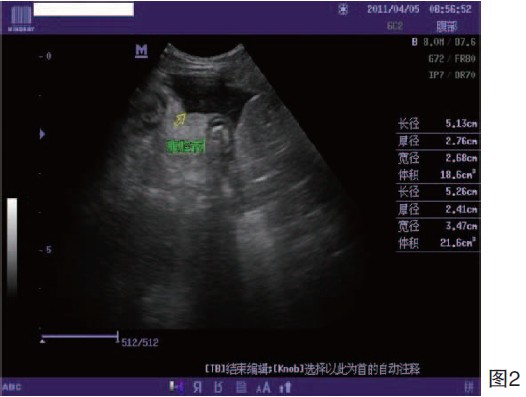Click the arrow up icon in bottom bar
Screen dimensions: 526x397
(x=285, y=388)
